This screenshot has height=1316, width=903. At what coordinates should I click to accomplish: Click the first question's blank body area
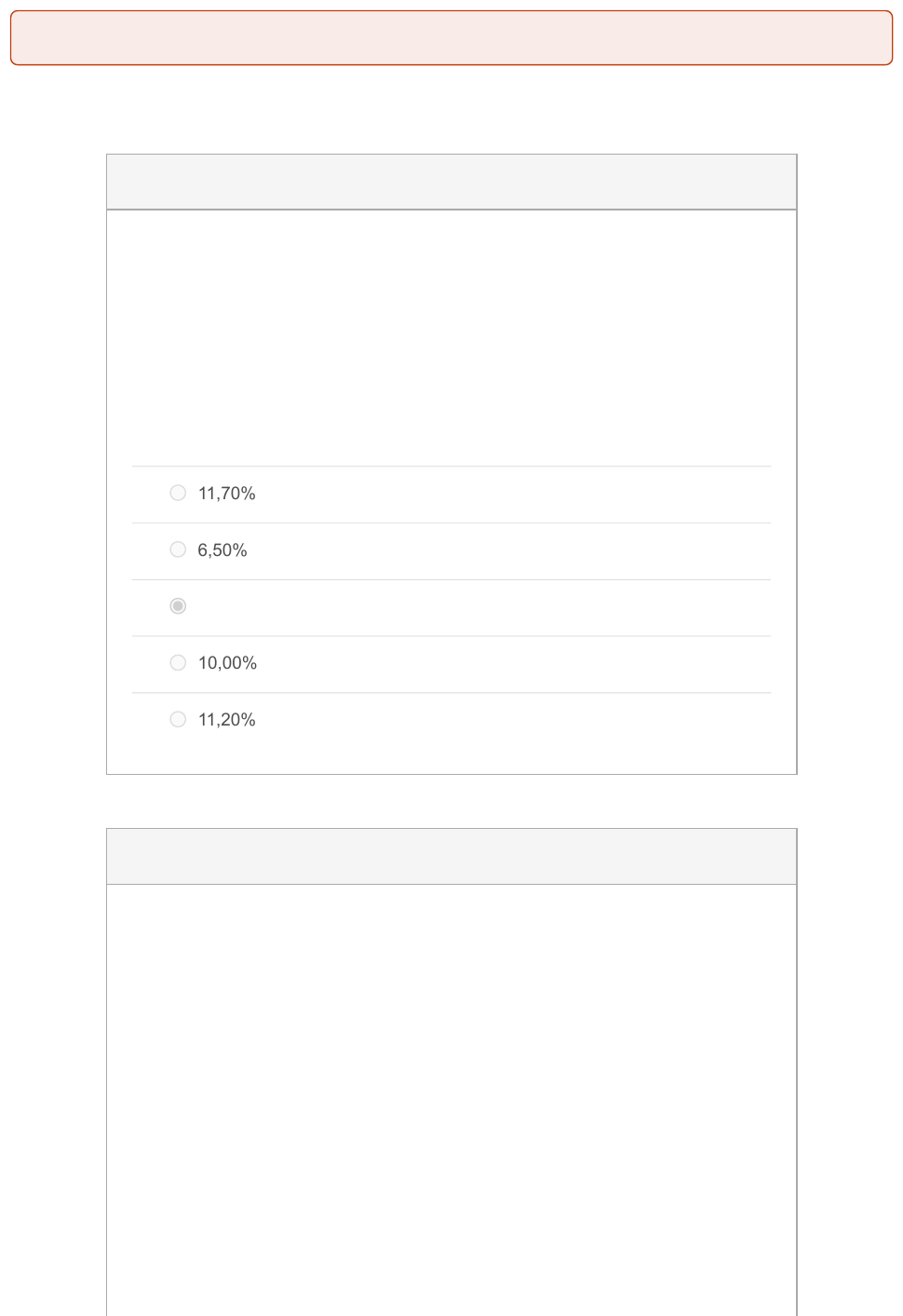pyautogui.click(x=451, y=335)
